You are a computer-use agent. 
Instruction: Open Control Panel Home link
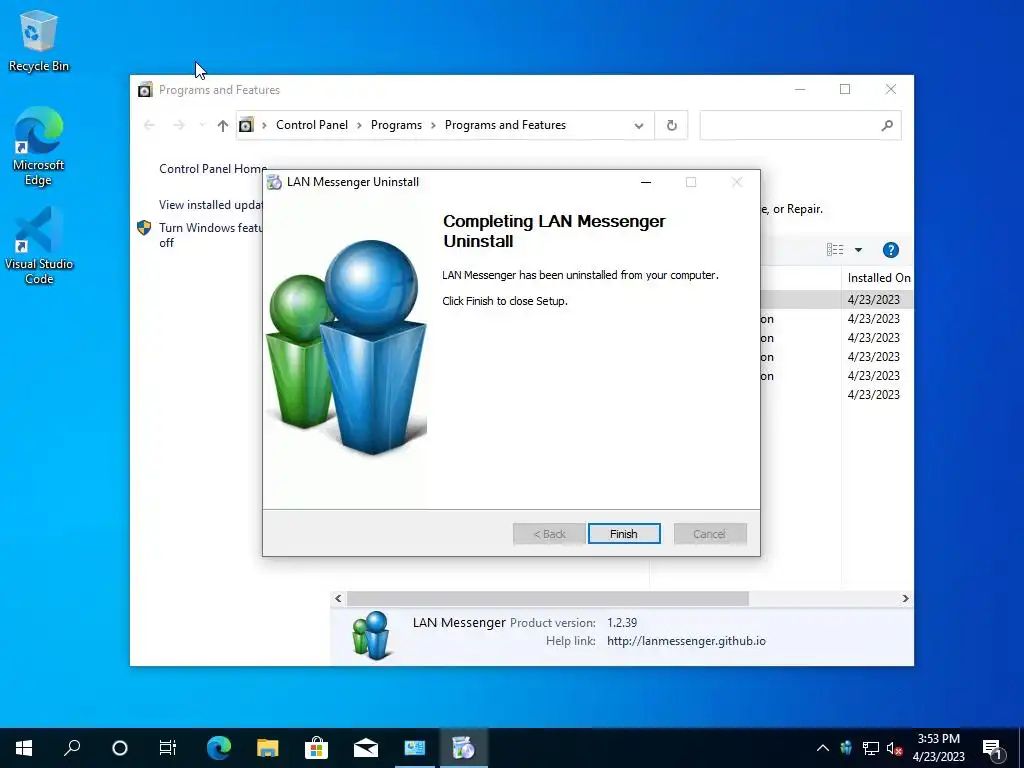(212, 168)
